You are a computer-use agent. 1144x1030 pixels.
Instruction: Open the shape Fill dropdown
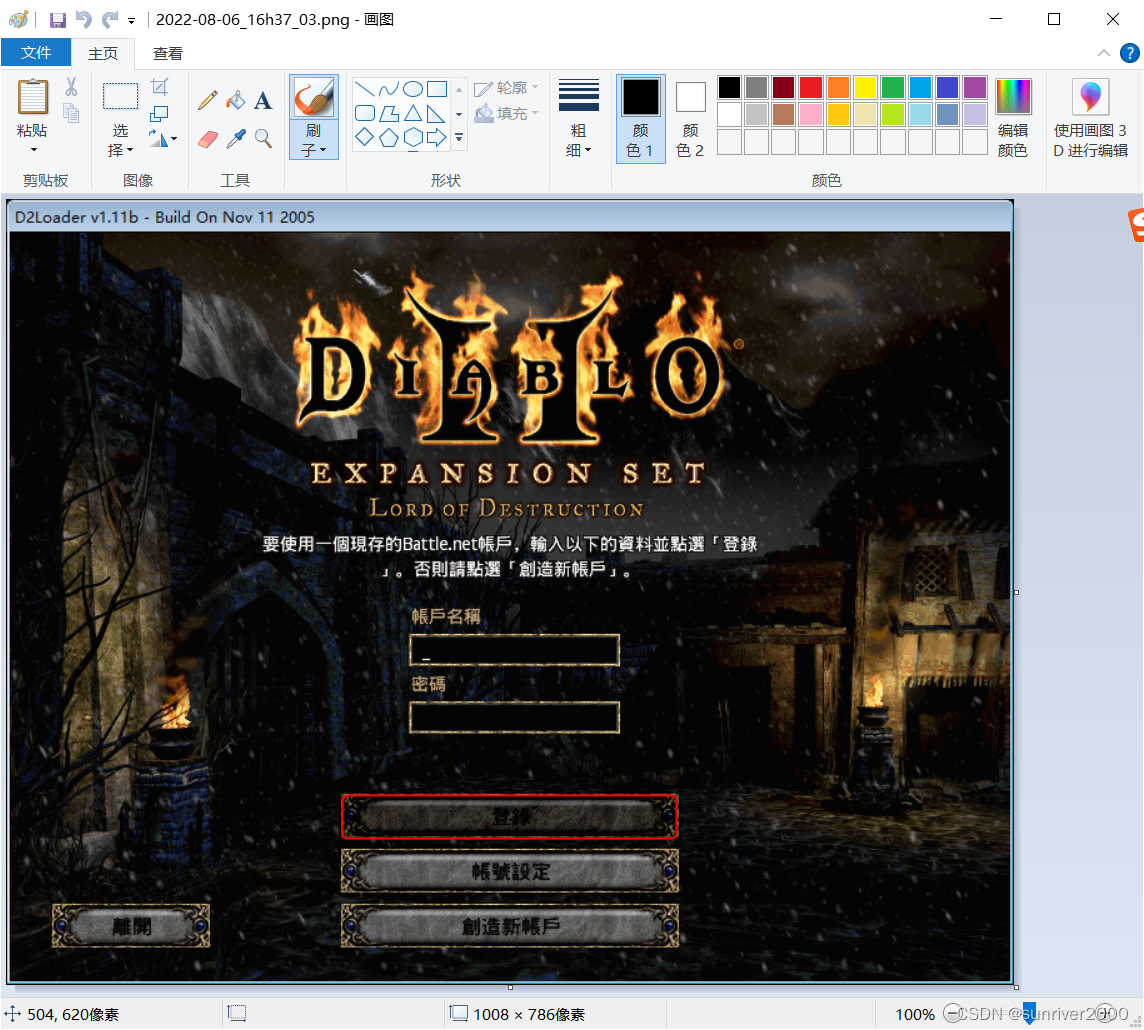pyautogui.click(x=506, y=113)
